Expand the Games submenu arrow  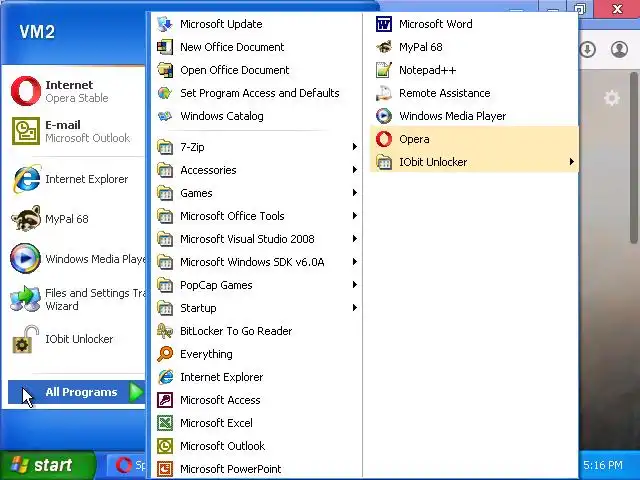tap(355, 193)
